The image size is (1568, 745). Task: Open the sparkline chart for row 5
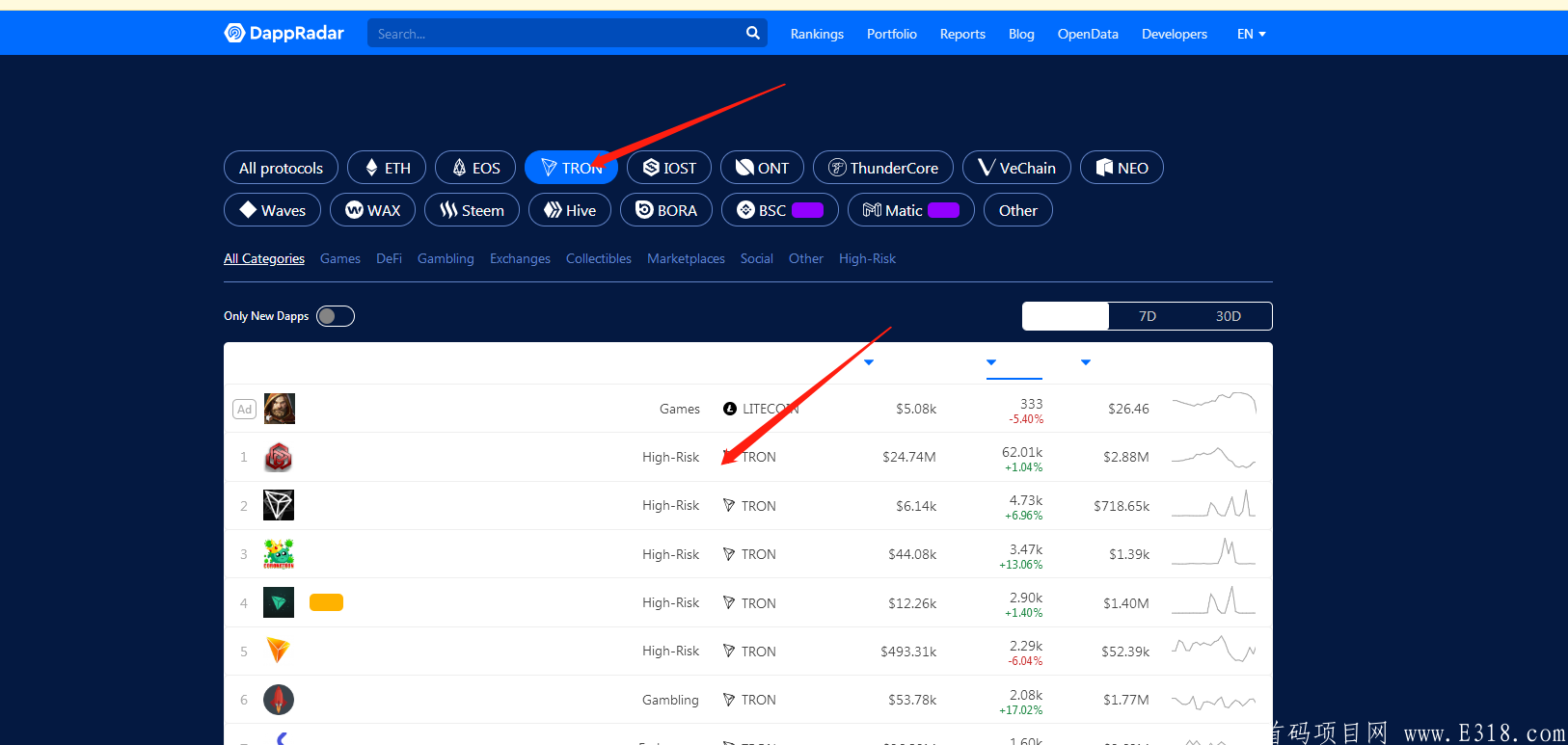tap(1214, 651)
